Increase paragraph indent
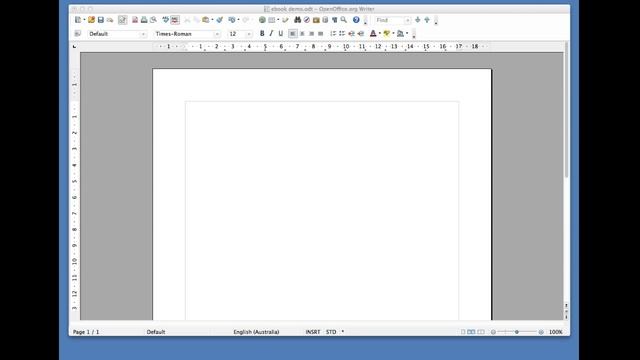The height and width of the screenshot is (360, 640). coord(361,33)
